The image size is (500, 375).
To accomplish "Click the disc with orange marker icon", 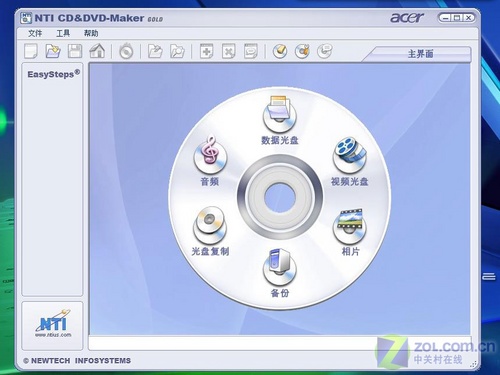I will click(302, 52).
